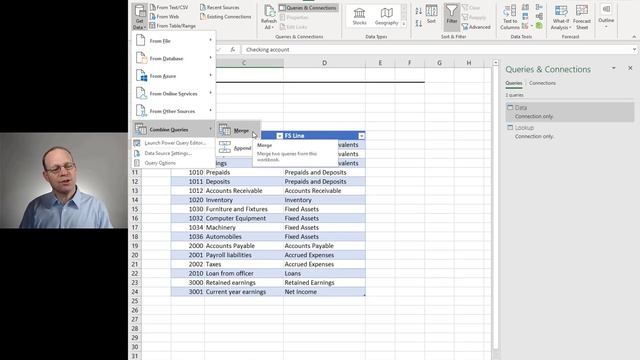Sort ascending A to Z
640x360 pixels.
point(419,11)
